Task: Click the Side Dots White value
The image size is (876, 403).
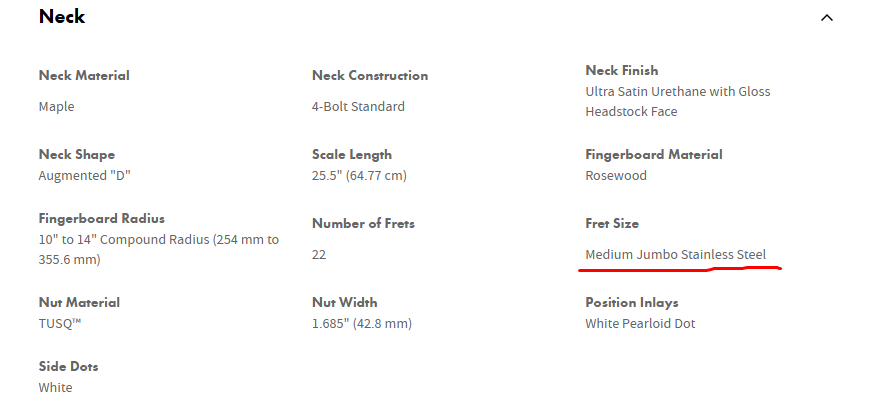Action: pyautogui.click(x=55, y=387)
